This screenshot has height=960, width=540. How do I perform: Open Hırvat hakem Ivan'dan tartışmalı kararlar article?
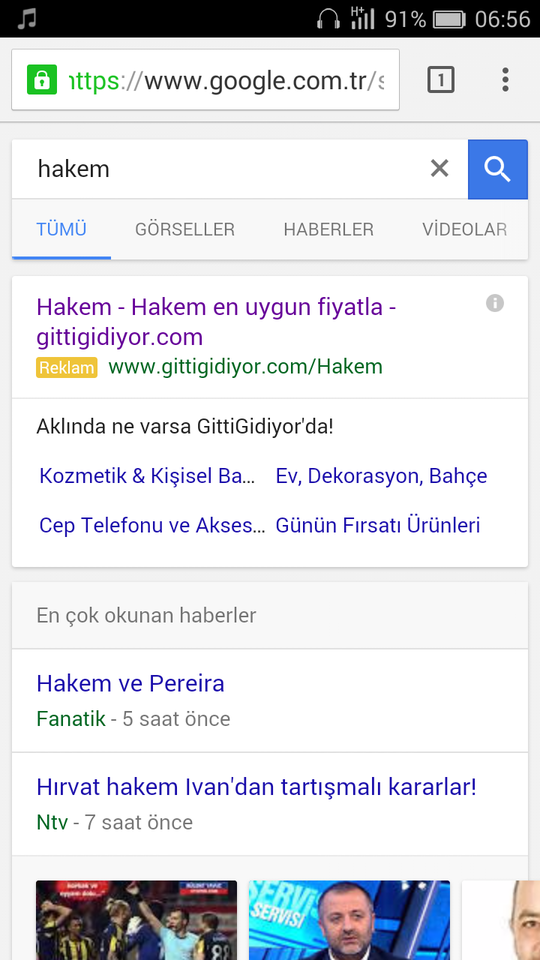[257, 787]
